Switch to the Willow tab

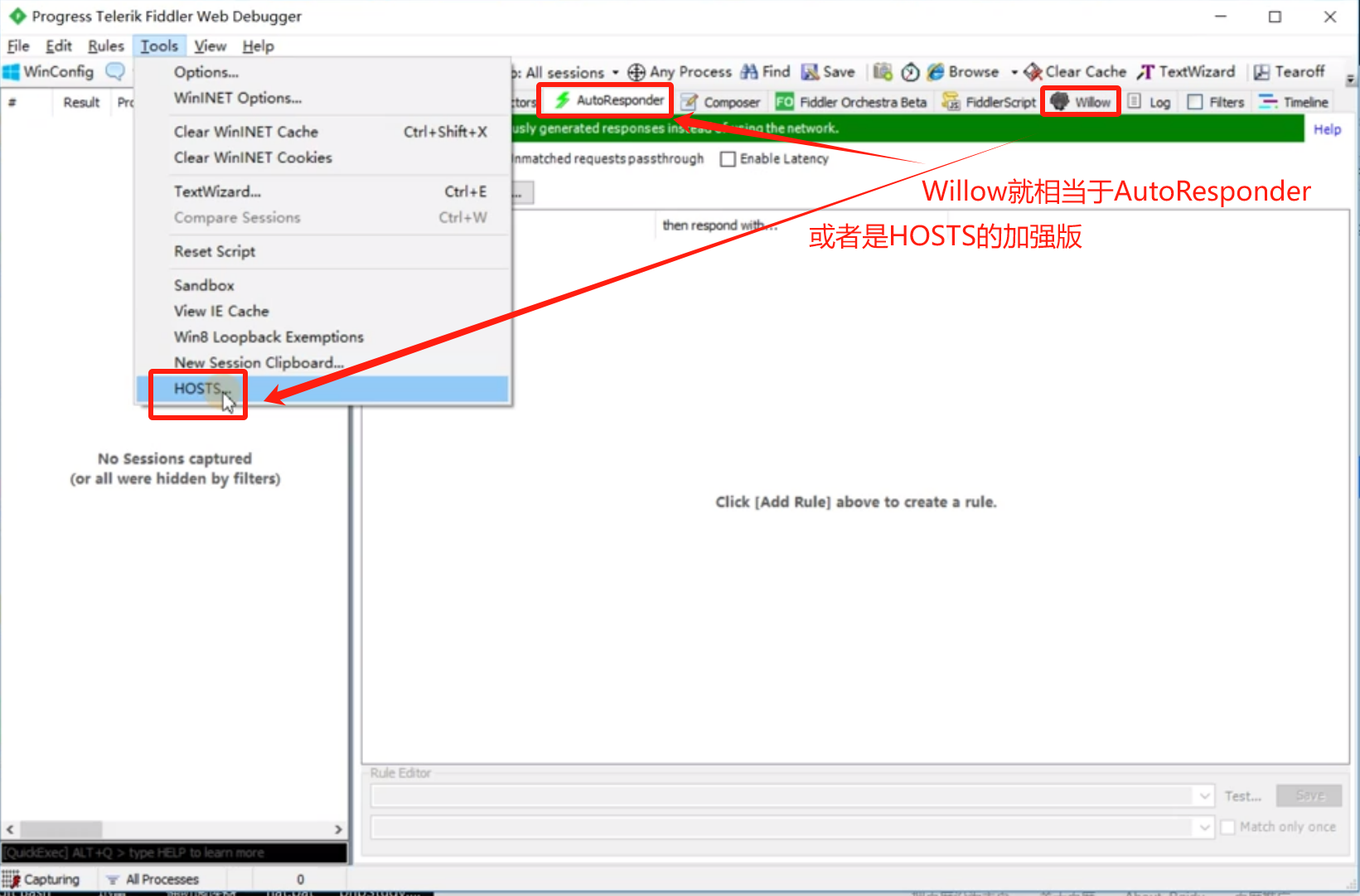[x=1081, y=102]
